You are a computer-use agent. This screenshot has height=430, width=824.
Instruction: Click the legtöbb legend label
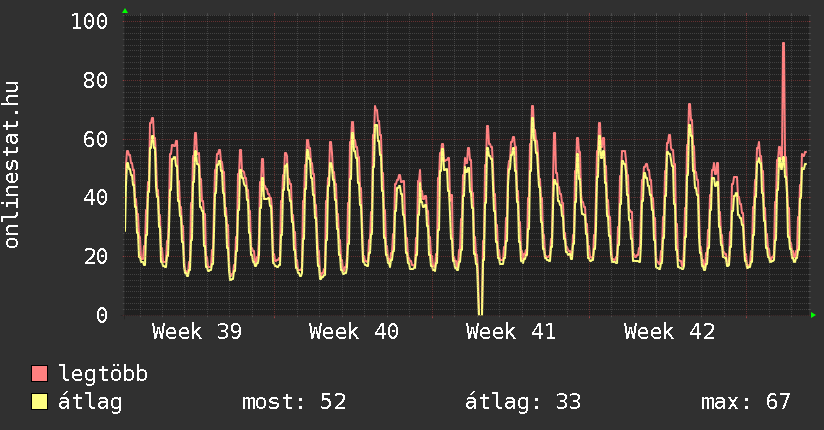104,374
